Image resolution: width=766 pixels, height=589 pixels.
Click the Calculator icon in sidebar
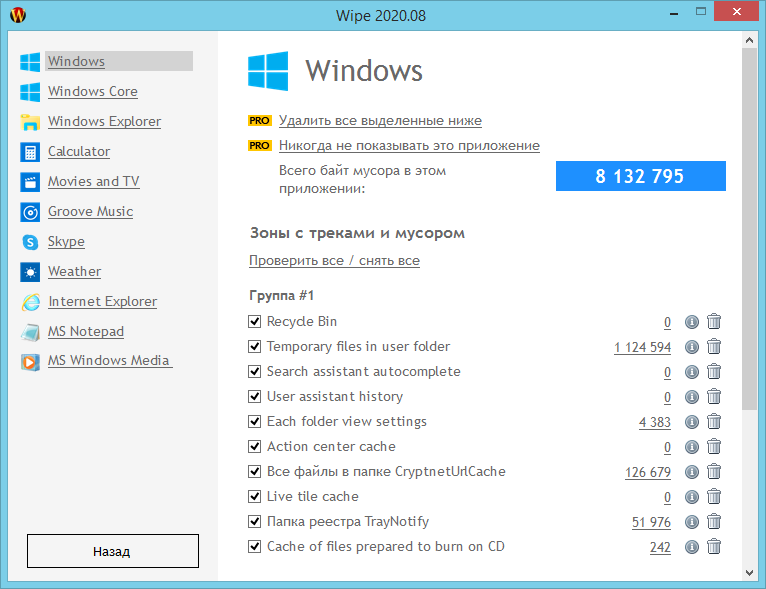[30, 152]
